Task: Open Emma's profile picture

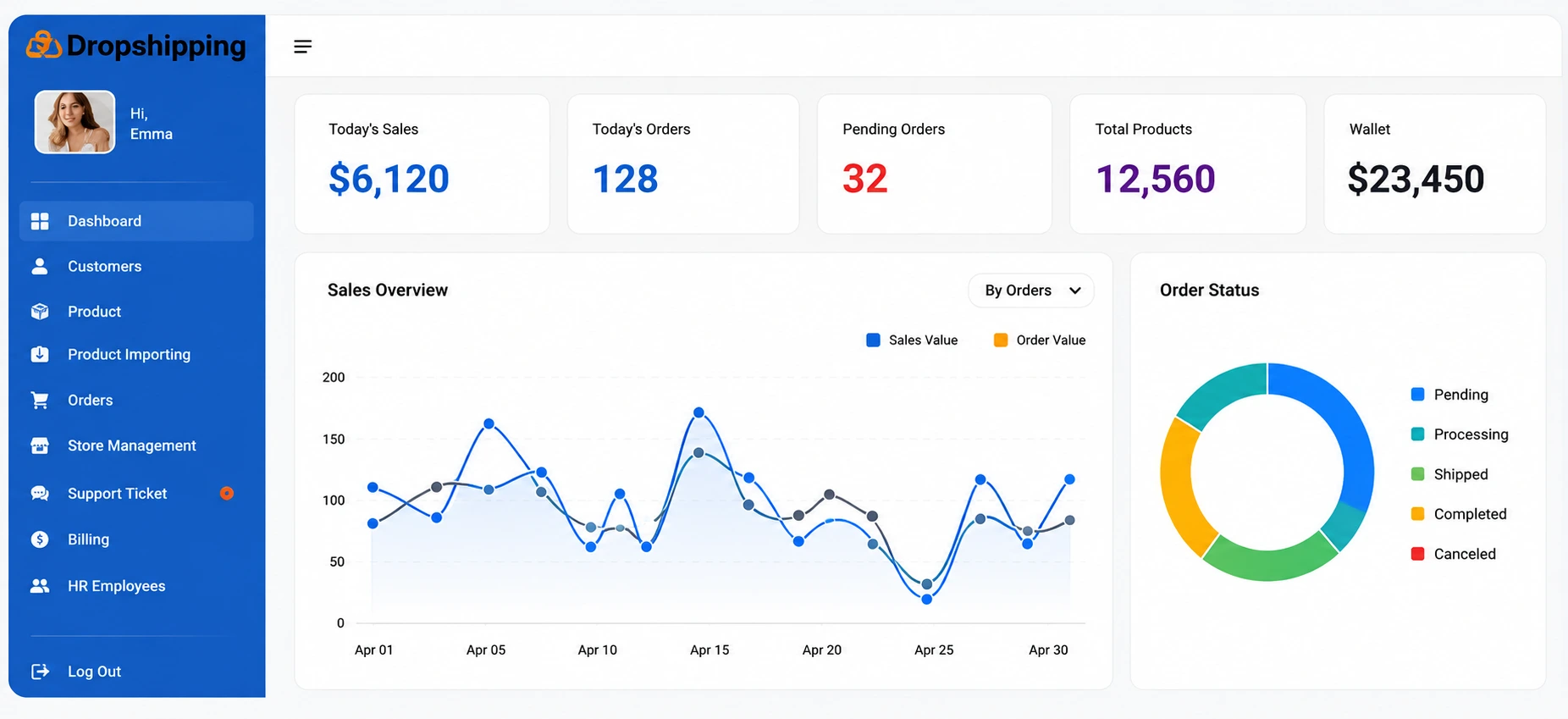Action: [75, 122]
